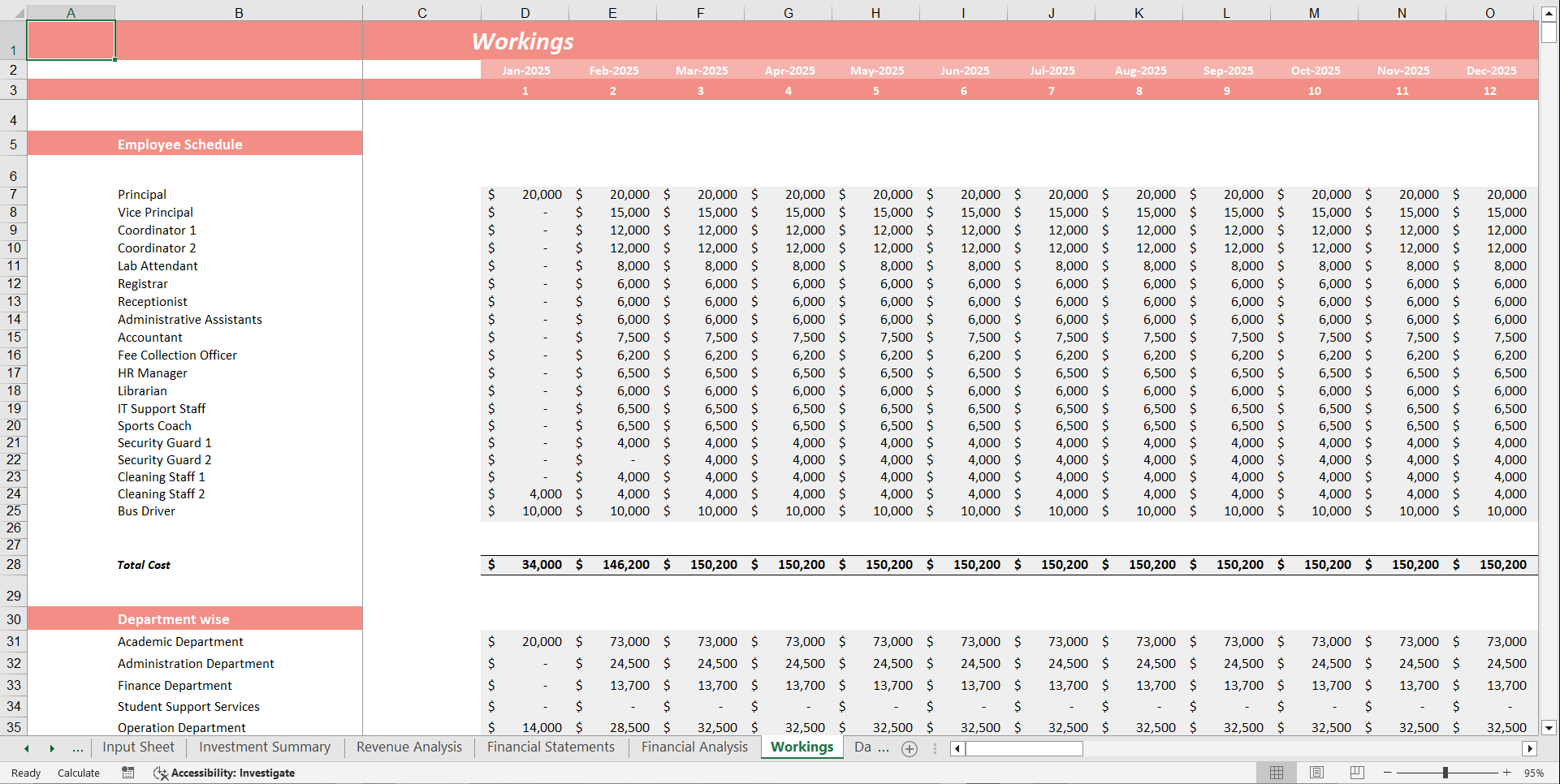
Task: Select the Total Cost row header
Action: click(x=13, y=564)
